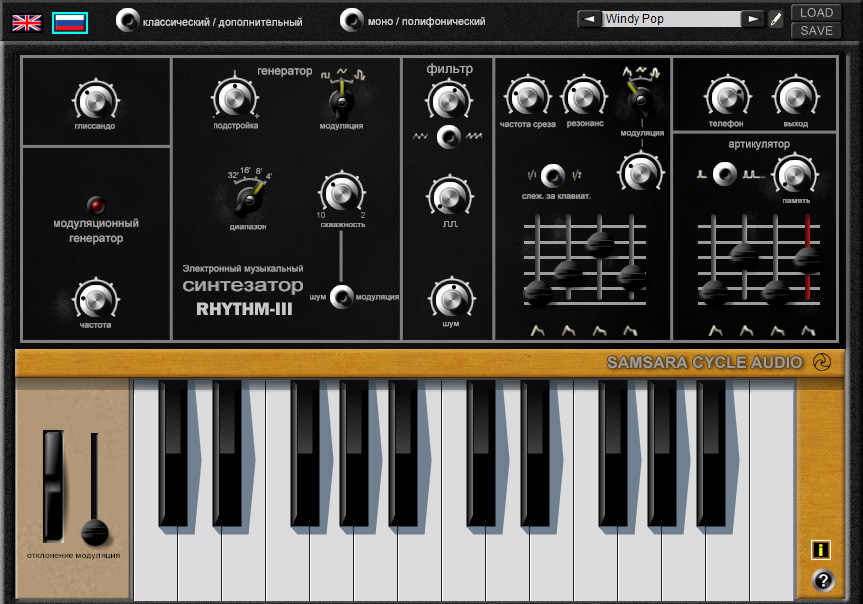
Task: Click the телефон volume knob
Action: point(727,97)
